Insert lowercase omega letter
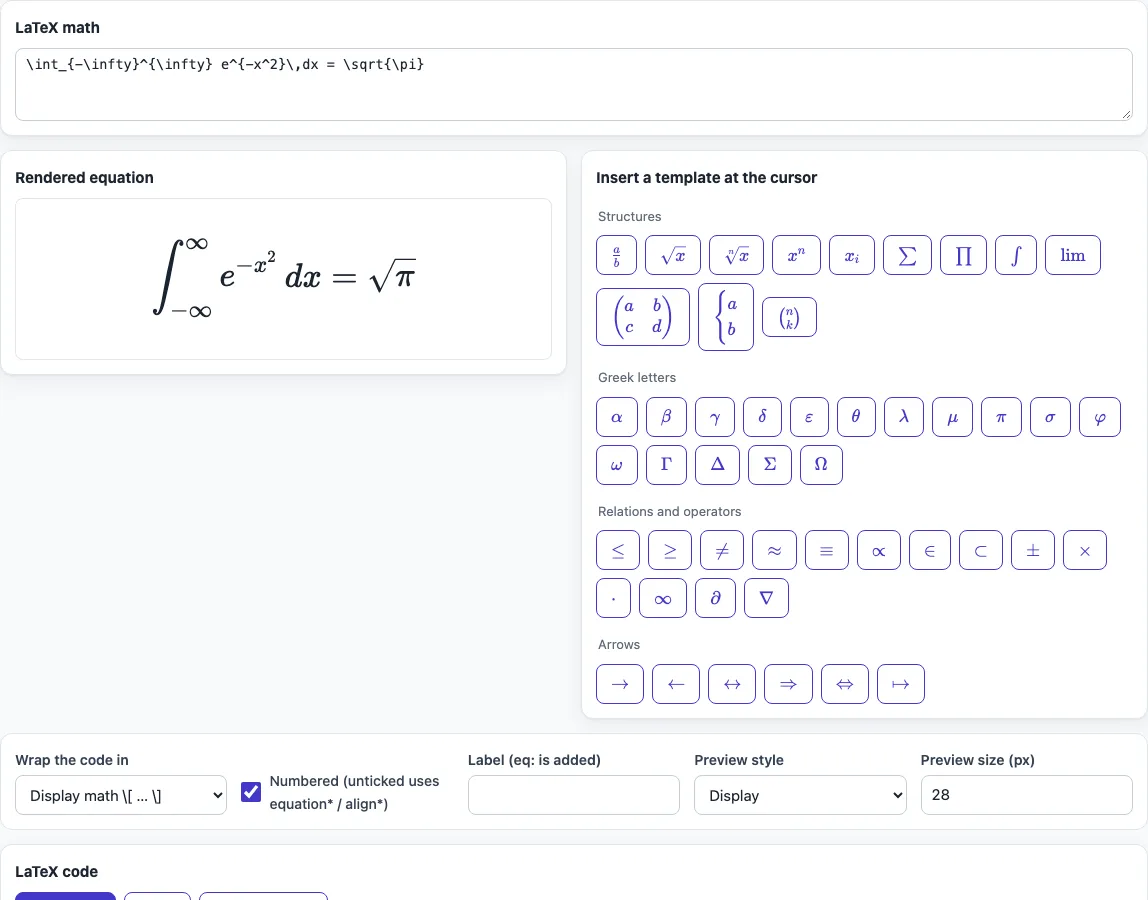Viewport: 1148px width, 900px height. pyautogui.click(x=616, y=465)
